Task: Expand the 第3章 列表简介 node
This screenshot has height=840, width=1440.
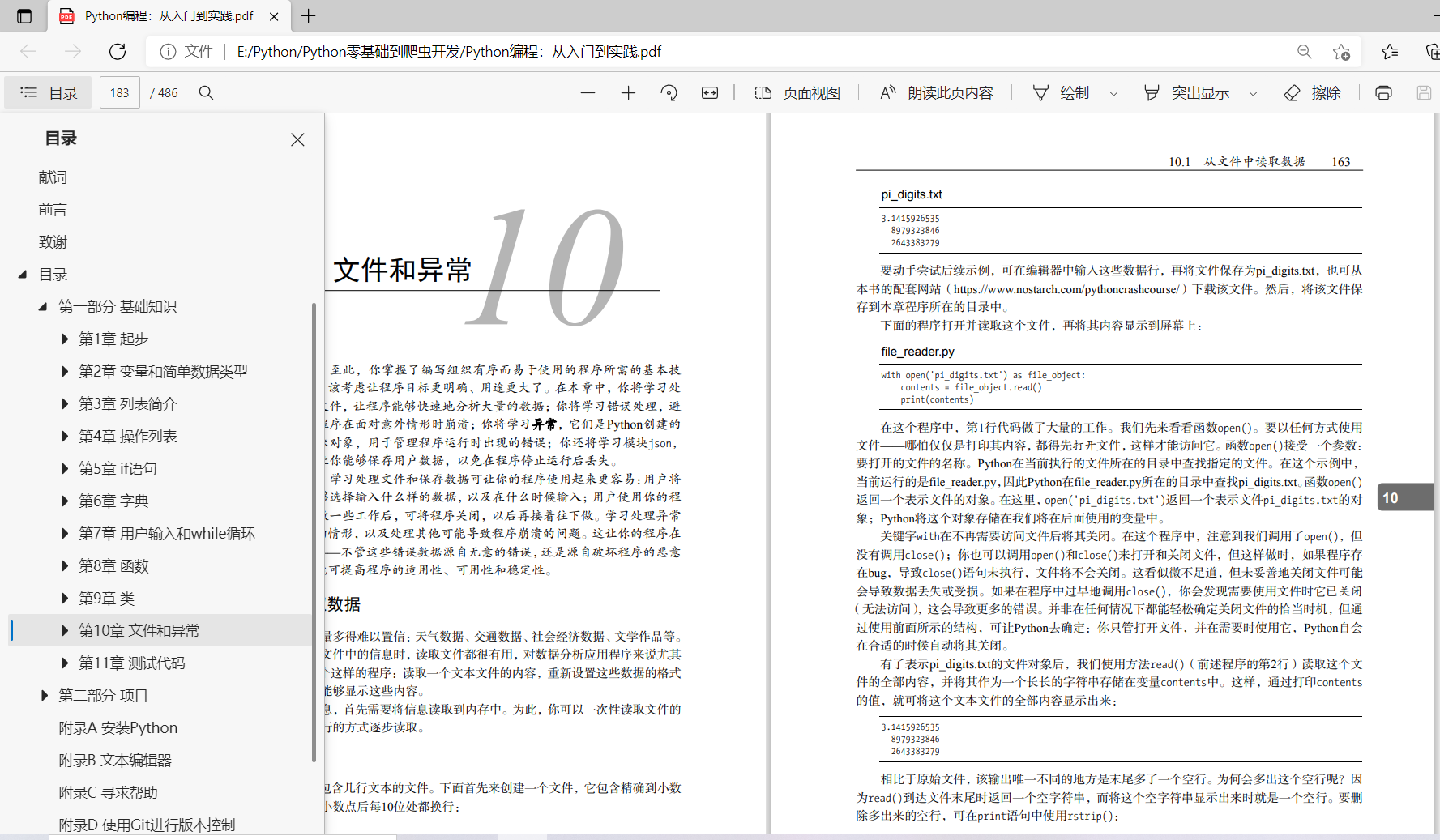Action: click(x=64, y=404)
